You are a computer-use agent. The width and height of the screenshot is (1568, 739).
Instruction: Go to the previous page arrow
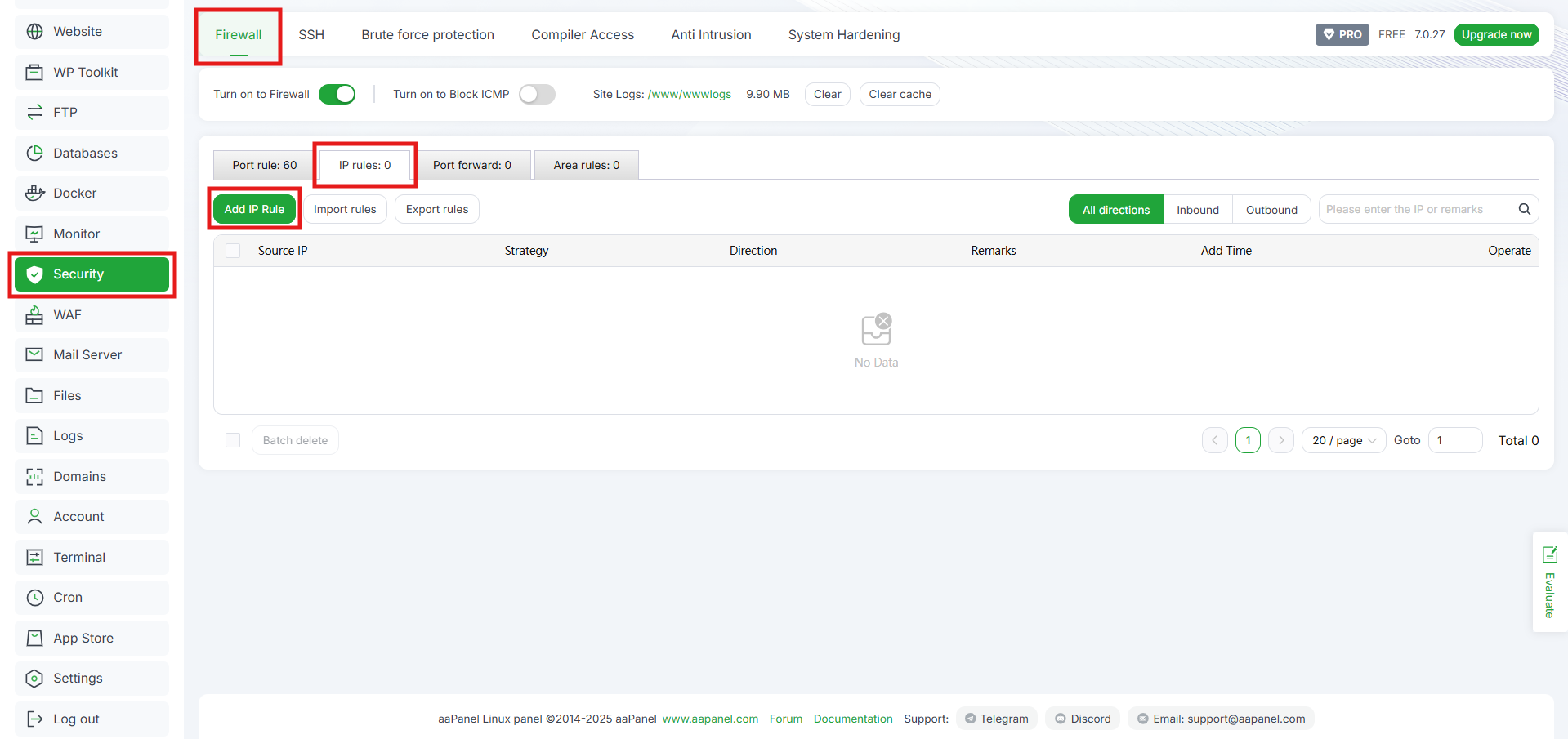(x=1214, y=440)
